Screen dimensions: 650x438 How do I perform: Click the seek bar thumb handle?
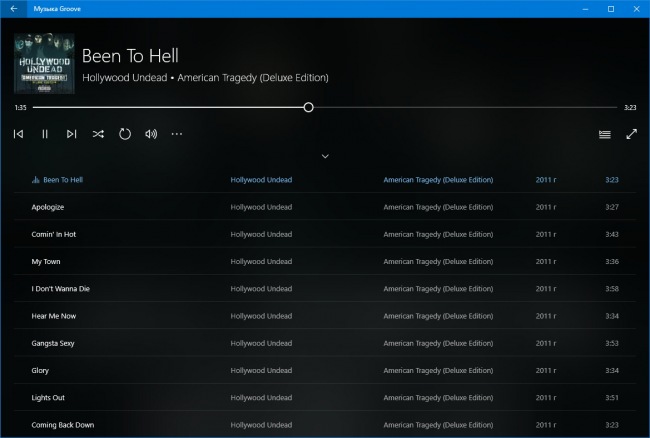[x=308, y=107]
